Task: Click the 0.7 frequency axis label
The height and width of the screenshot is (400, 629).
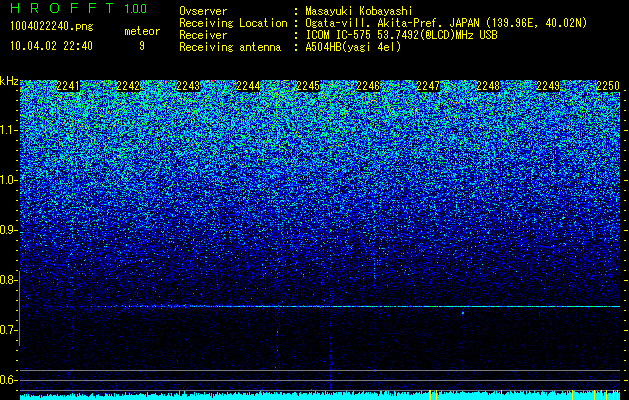Action: tap(8, 330)
